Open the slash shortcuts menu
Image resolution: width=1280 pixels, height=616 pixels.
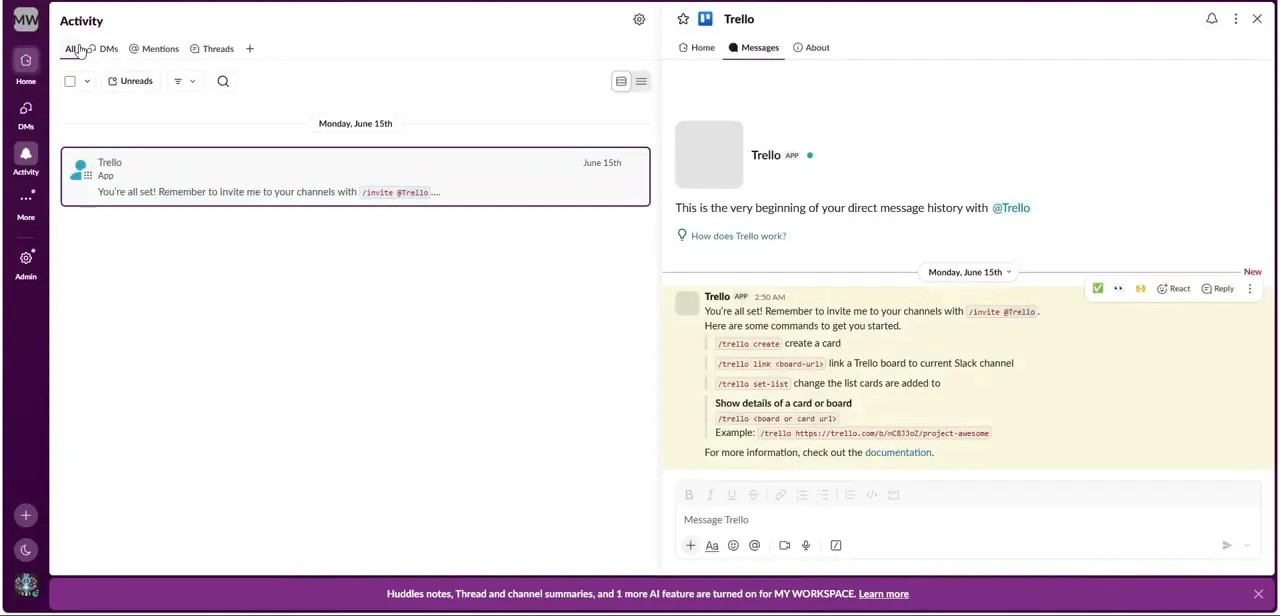click(x=836, y=546)
